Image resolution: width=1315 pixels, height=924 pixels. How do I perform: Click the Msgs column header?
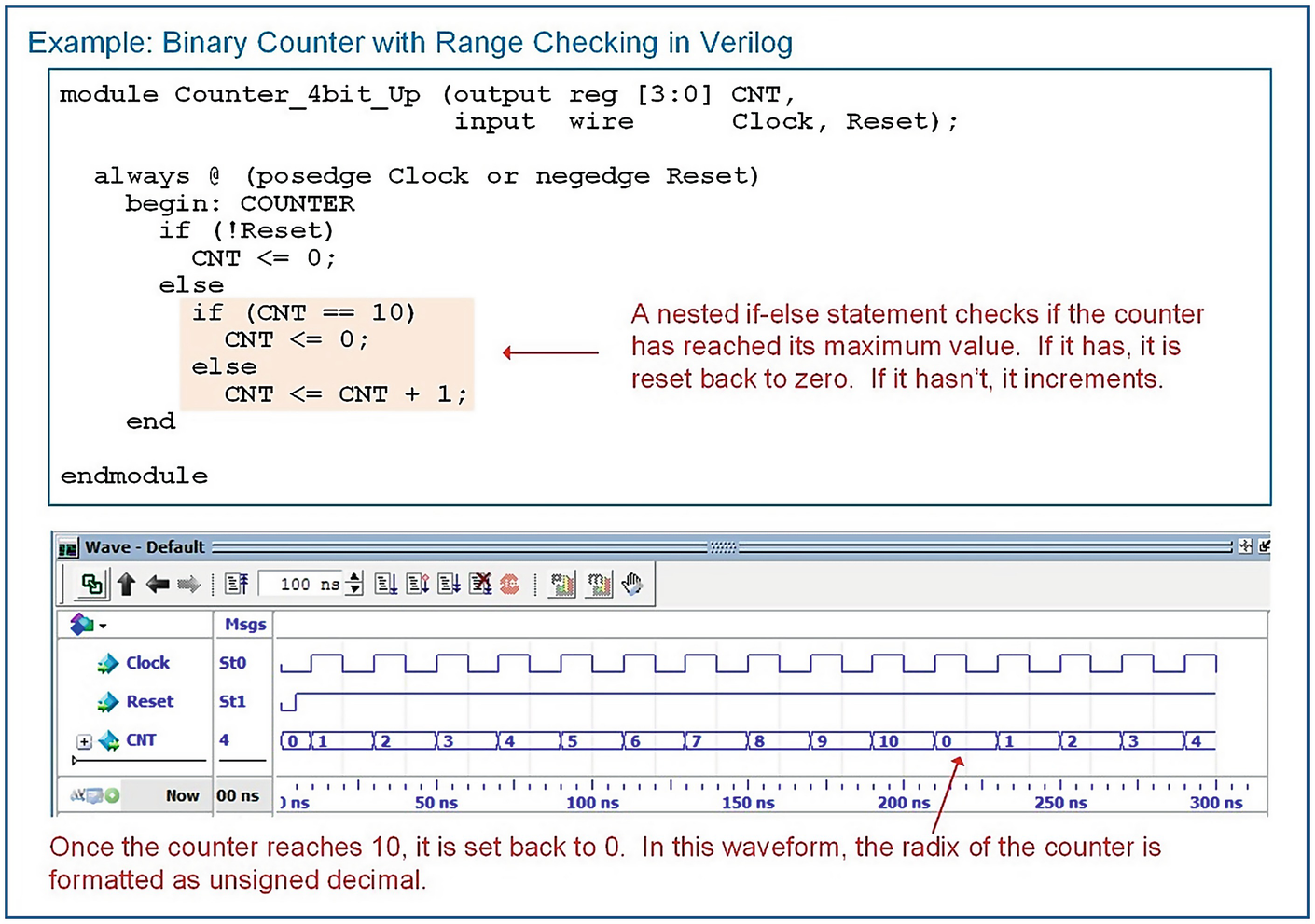[243, 624]
